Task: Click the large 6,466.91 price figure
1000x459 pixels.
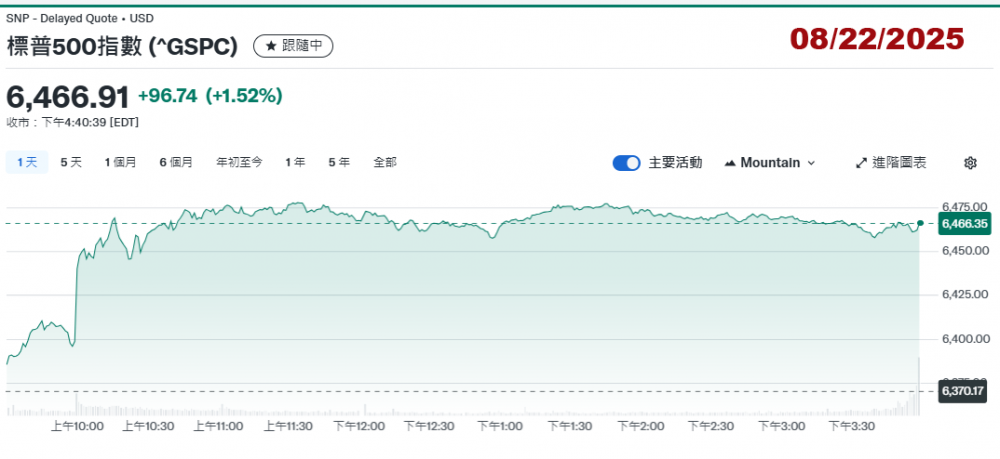Action: coord(68,97)
